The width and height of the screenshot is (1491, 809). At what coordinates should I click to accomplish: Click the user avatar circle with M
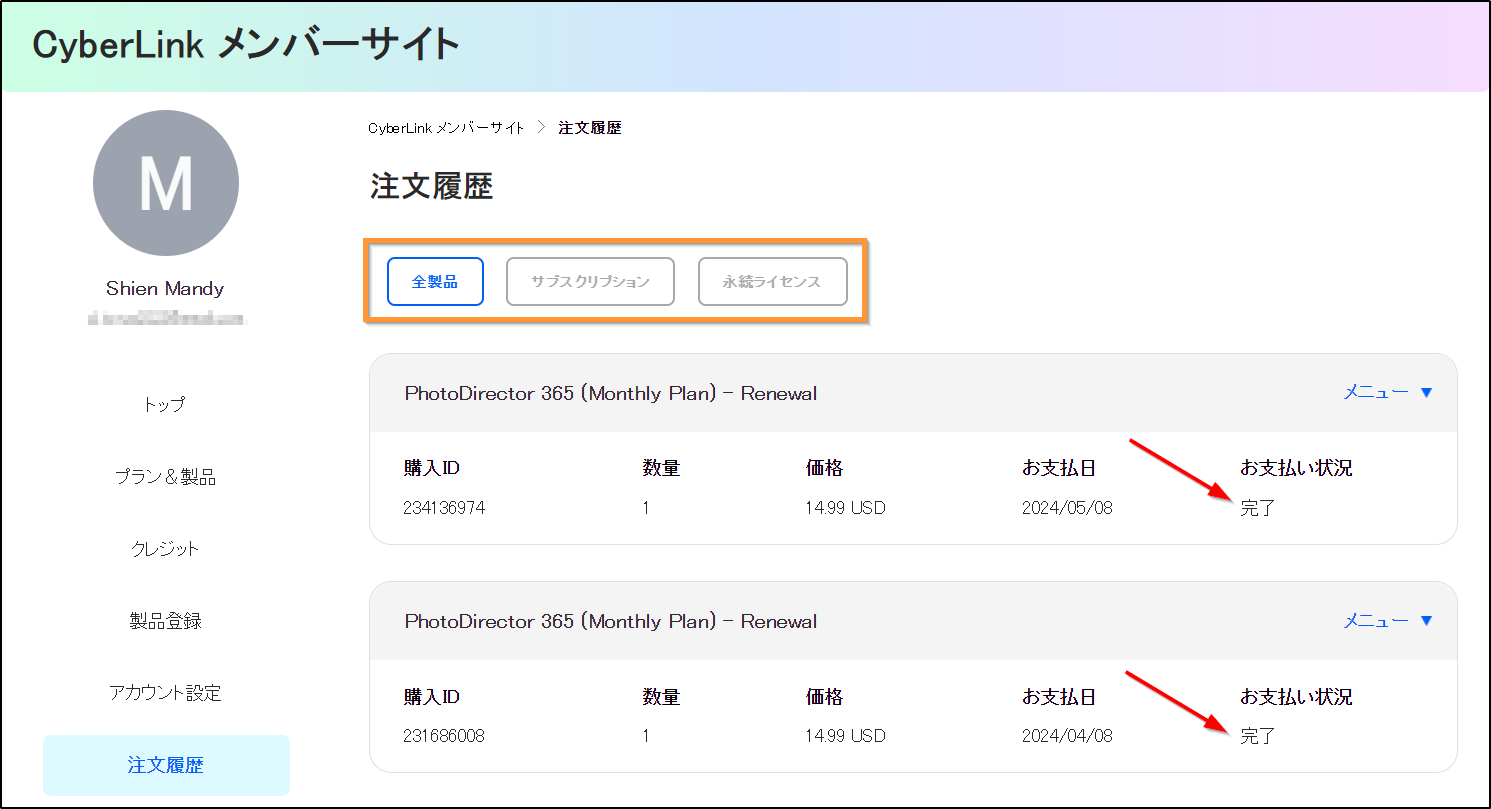point(166,184)
